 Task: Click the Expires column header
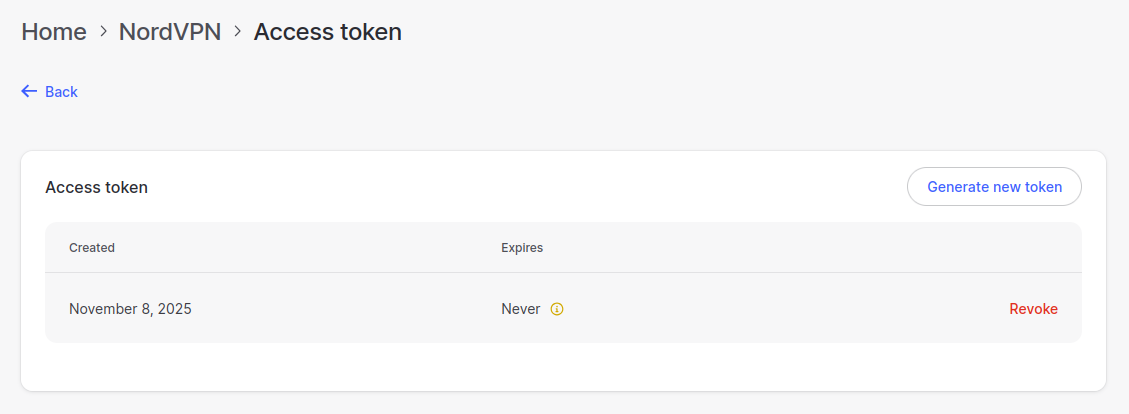click(522, 248)
